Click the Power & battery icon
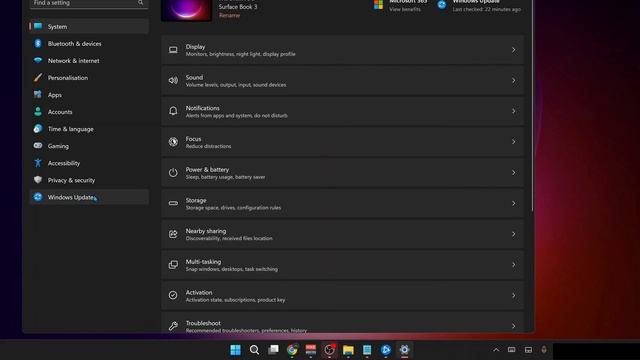 (x=173, y=173)
